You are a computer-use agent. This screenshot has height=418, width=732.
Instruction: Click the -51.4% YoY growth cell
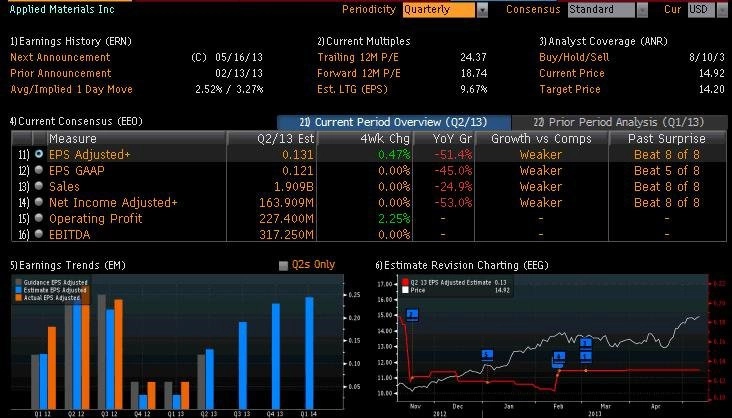(453, 155)
